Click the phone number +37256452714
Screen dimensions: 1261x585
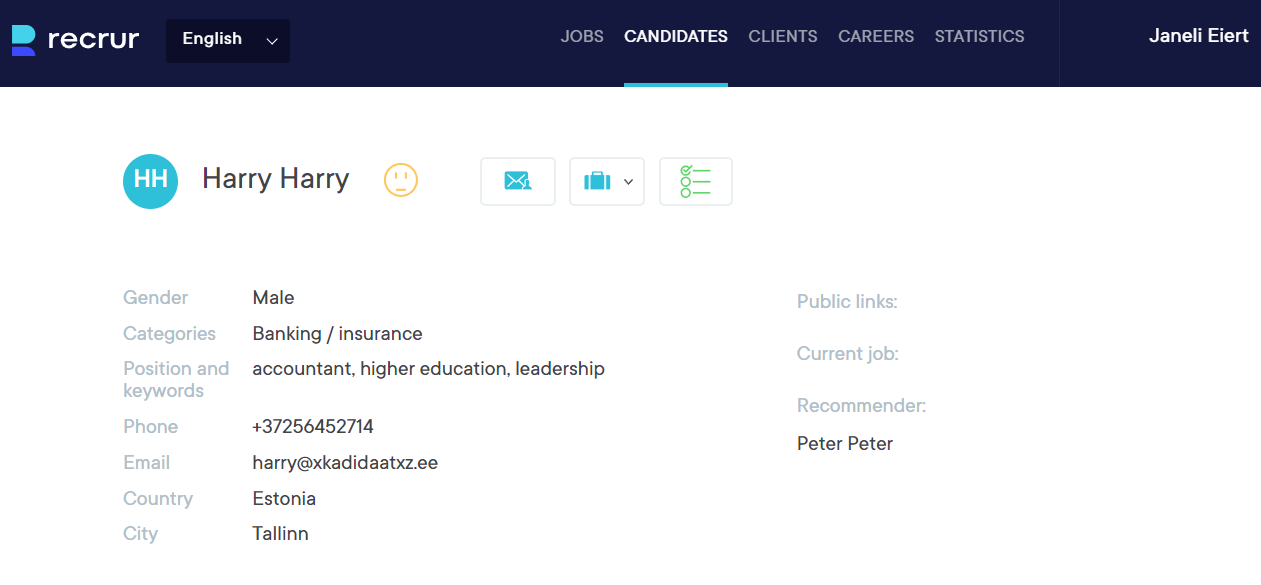click(313, 427)
